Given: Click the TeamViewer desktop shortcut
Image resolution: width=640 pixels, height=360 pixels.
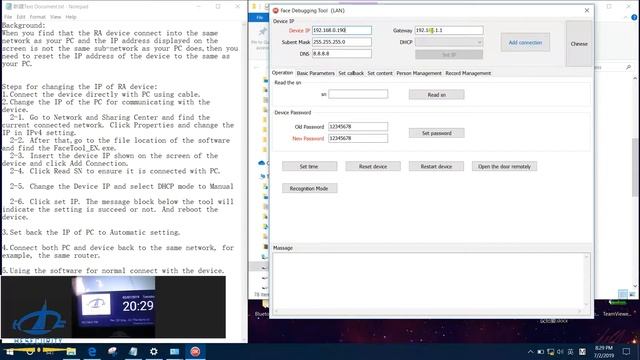Looking at the screenshot, I should tap(616, 308).
